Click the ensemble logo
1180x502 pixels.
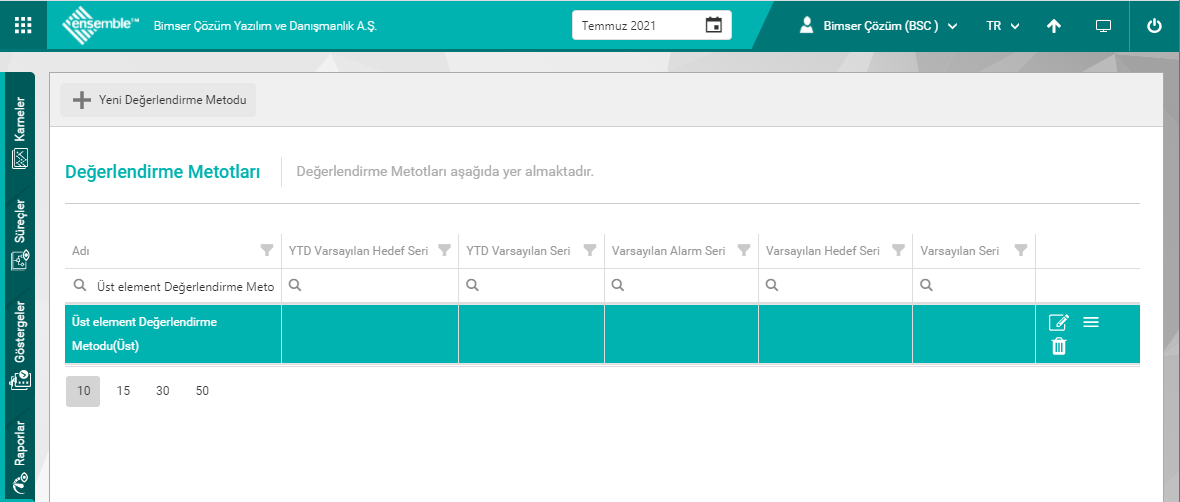tap(101, 25)
